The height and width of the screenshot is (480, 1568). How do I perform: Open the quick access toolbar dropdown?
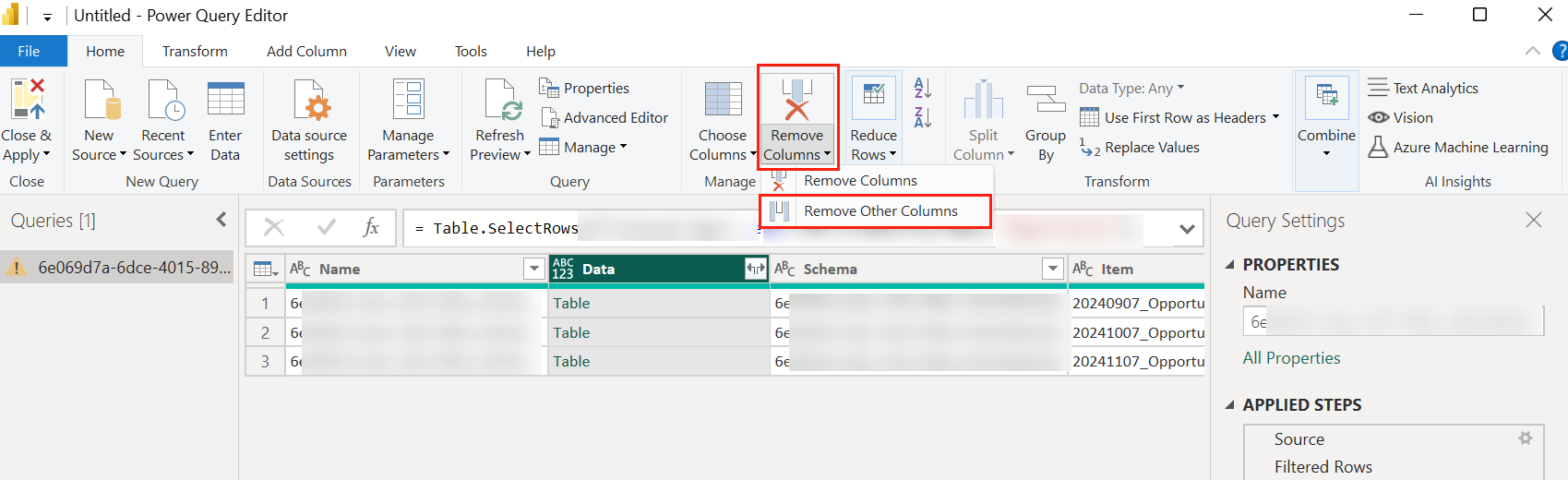[x=47, y=17]
